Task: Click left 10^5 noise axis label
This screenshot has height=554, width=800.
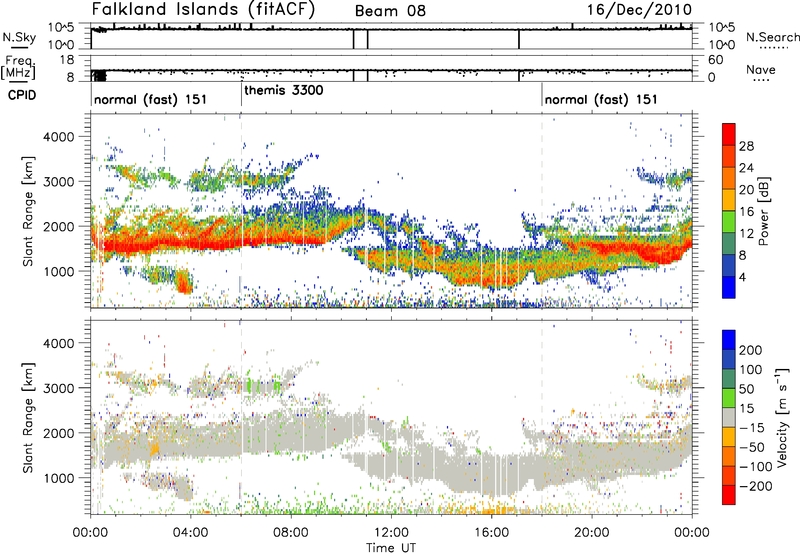Action: click(61, 27)
